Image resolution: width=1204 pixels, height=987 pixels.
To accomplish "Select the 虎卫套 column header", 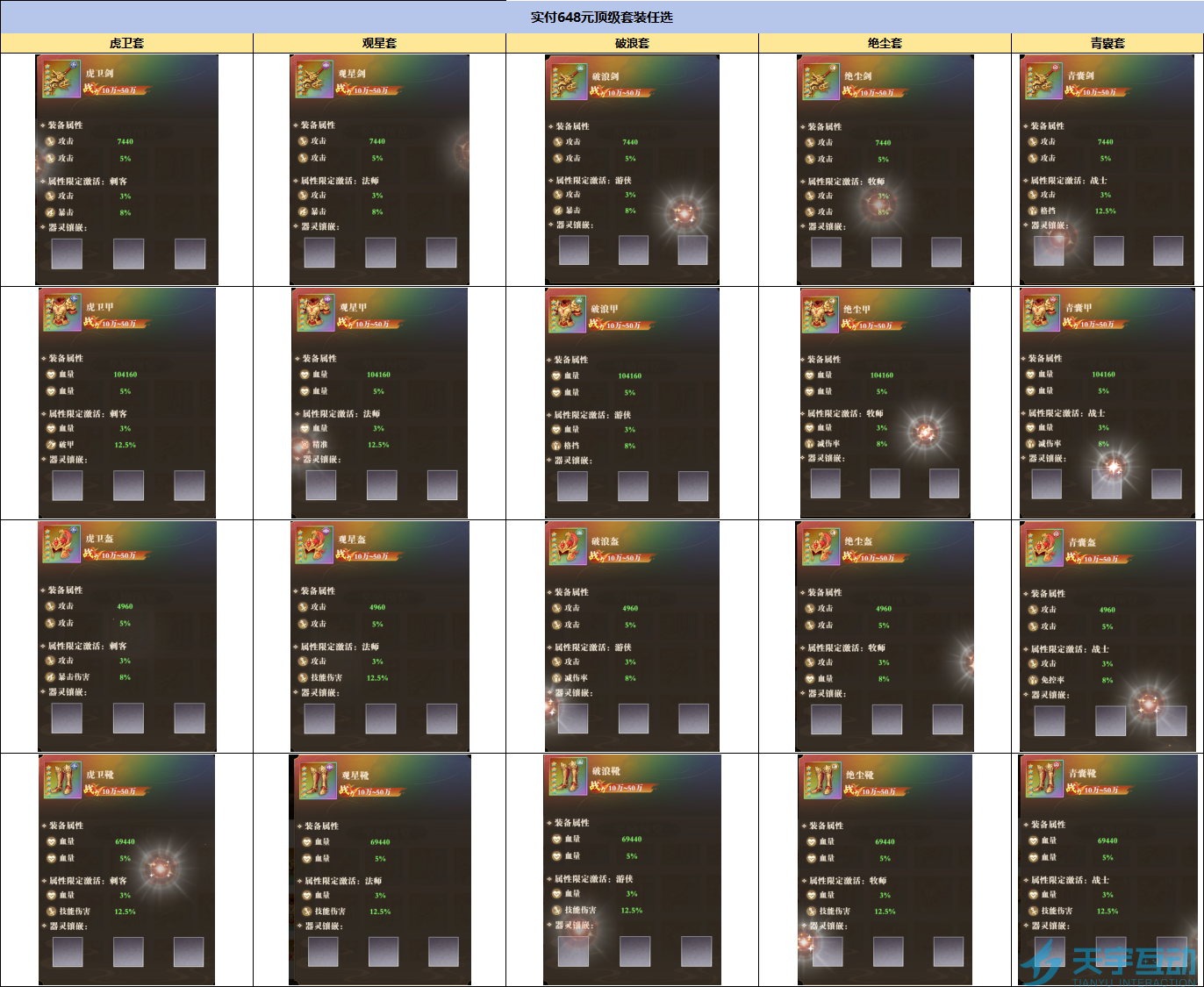I will (x=127, y=43).
